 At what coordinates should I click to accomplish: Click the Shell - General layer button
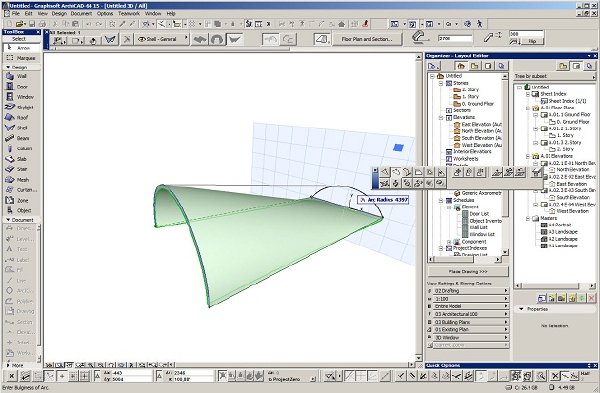click(161, 39)
